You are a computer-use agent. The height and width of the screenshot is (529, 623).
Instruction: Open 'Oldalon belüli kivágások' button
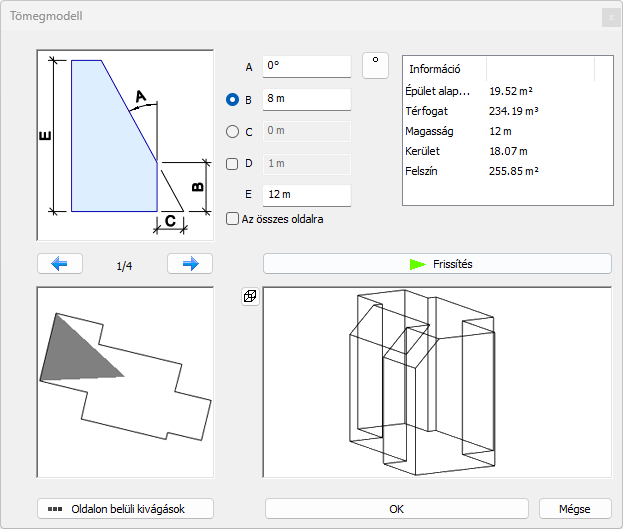click(126, 508)
